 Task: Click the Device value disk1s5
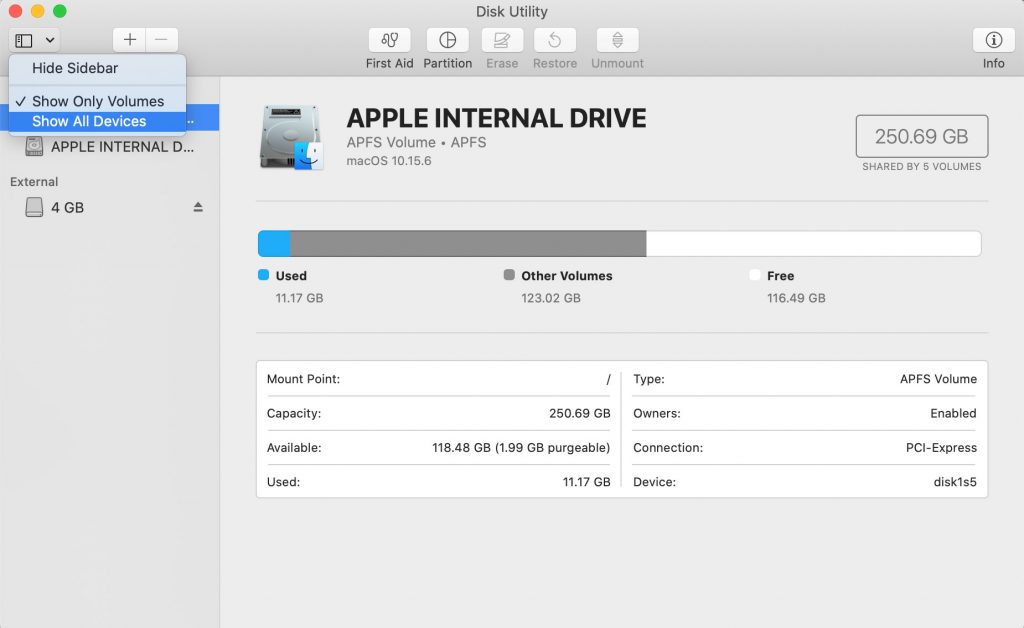point(955,482)
